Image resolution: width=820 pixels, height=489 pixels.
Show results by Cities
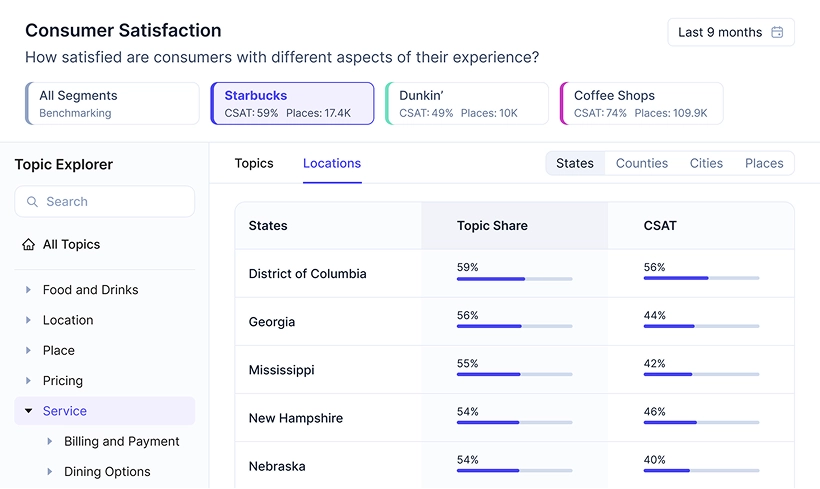click(706, 163)
